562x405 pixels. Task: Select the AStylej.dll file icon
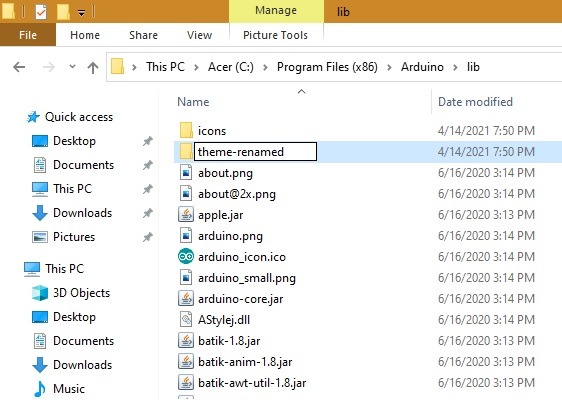point(186,319)
